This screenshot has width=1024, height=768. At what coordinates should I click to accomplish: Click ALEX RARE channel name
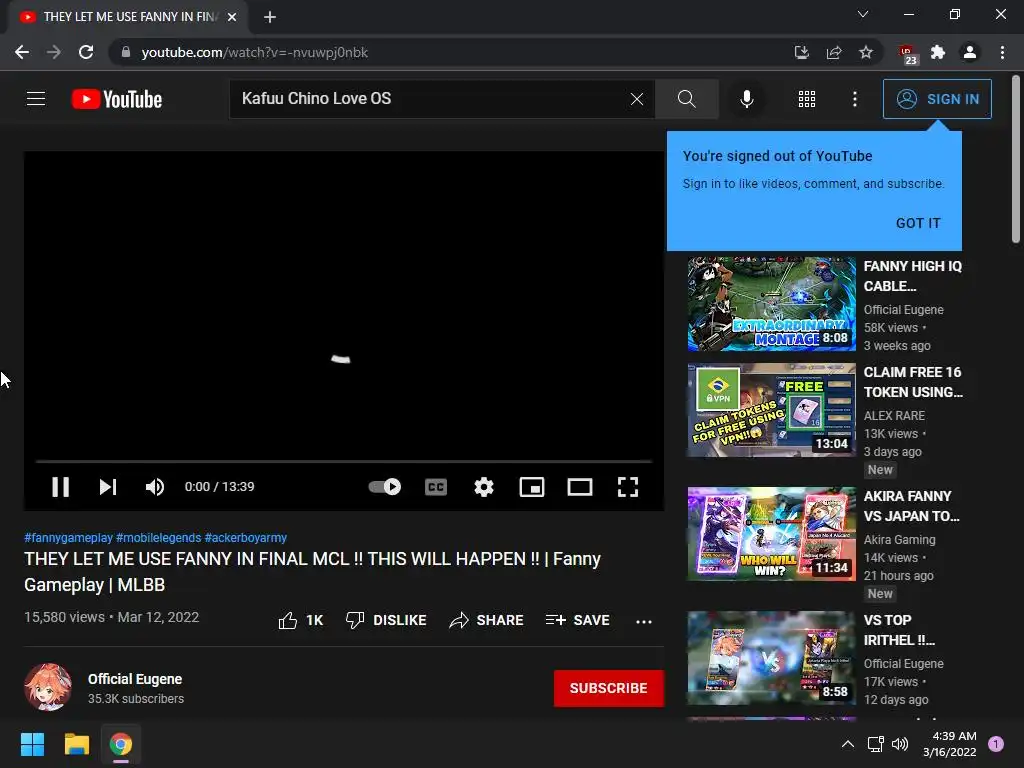[x=894, y=415]
